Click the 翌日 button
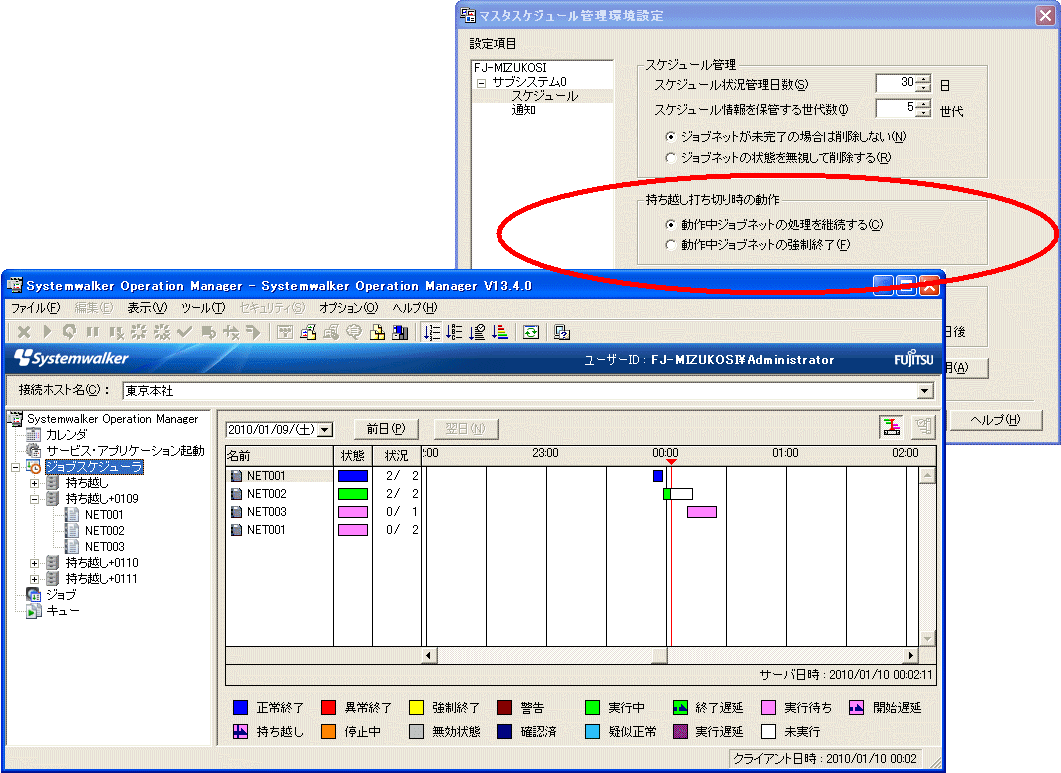 (465, 429)
